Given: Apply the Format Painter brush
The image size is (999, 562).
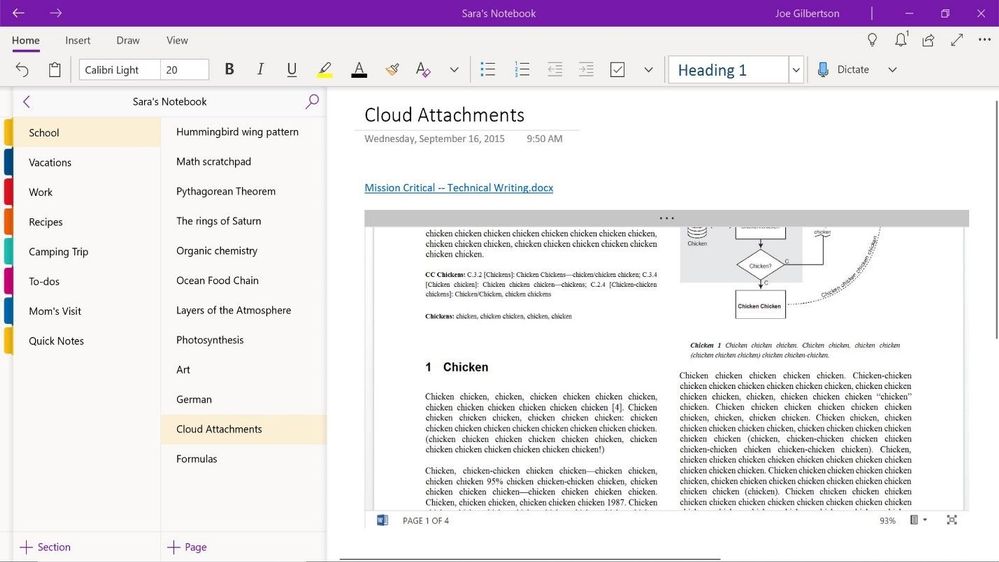Looking at the screenshot, I should (392, 70).
